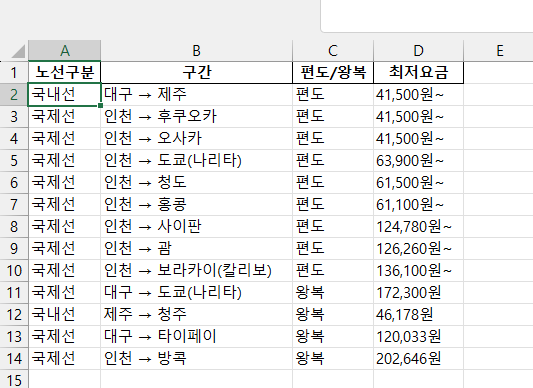Select cell 인천 → 후쿠오카
The image size is (533, 388).
pos(196,117)
